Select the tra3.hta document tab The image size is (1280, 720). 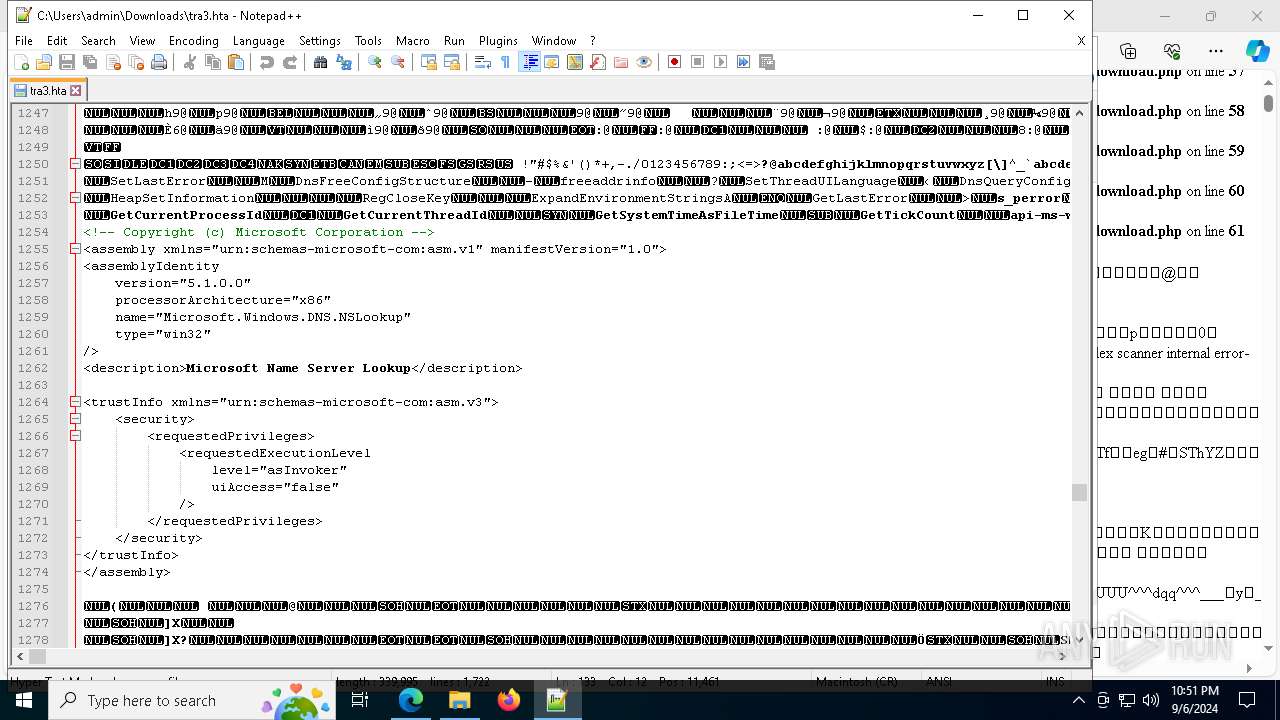pyautogui.click(x=48, y=90)
